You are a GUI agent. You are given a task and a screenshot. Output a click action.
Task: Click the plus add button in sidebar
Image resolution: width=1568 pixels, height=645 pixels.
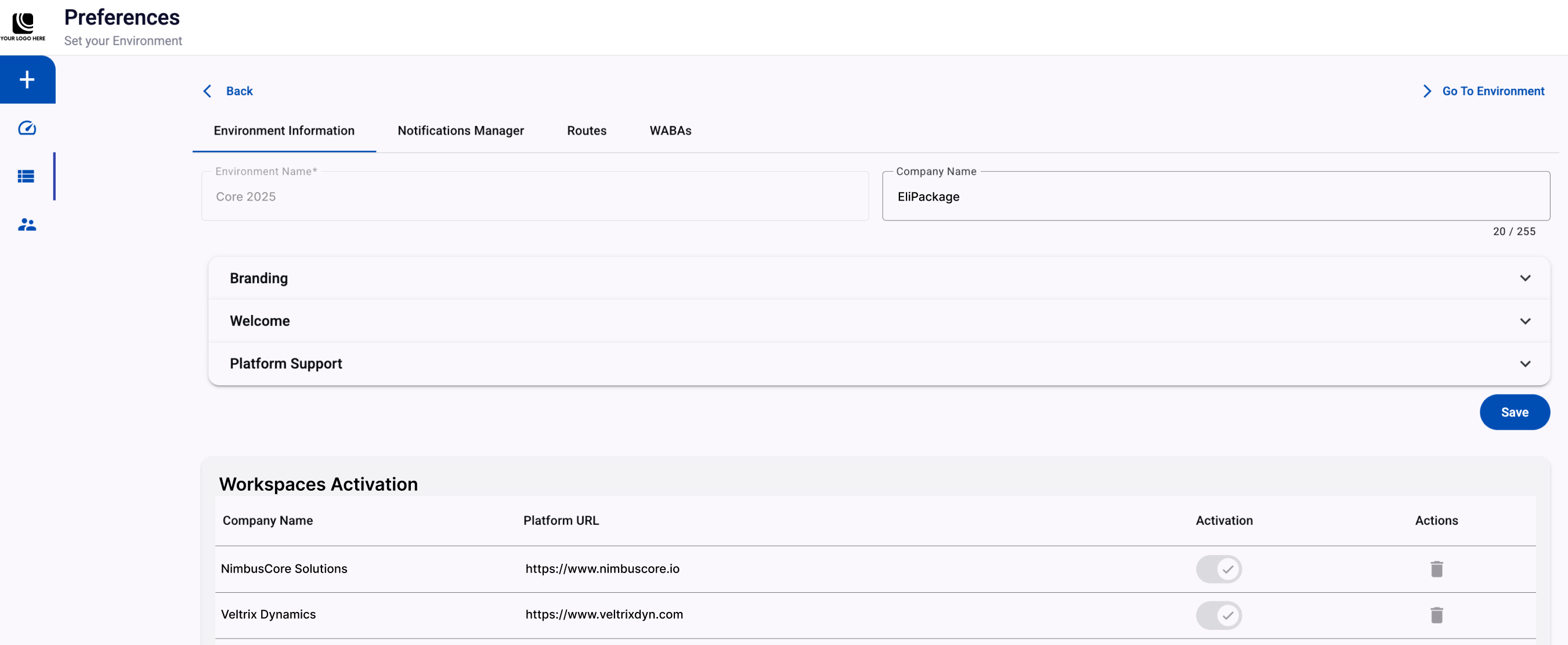coord(27,79)
